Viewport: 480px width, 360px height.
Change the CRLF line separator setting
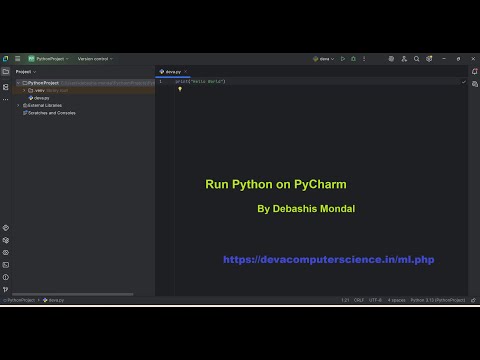(359, 300)
